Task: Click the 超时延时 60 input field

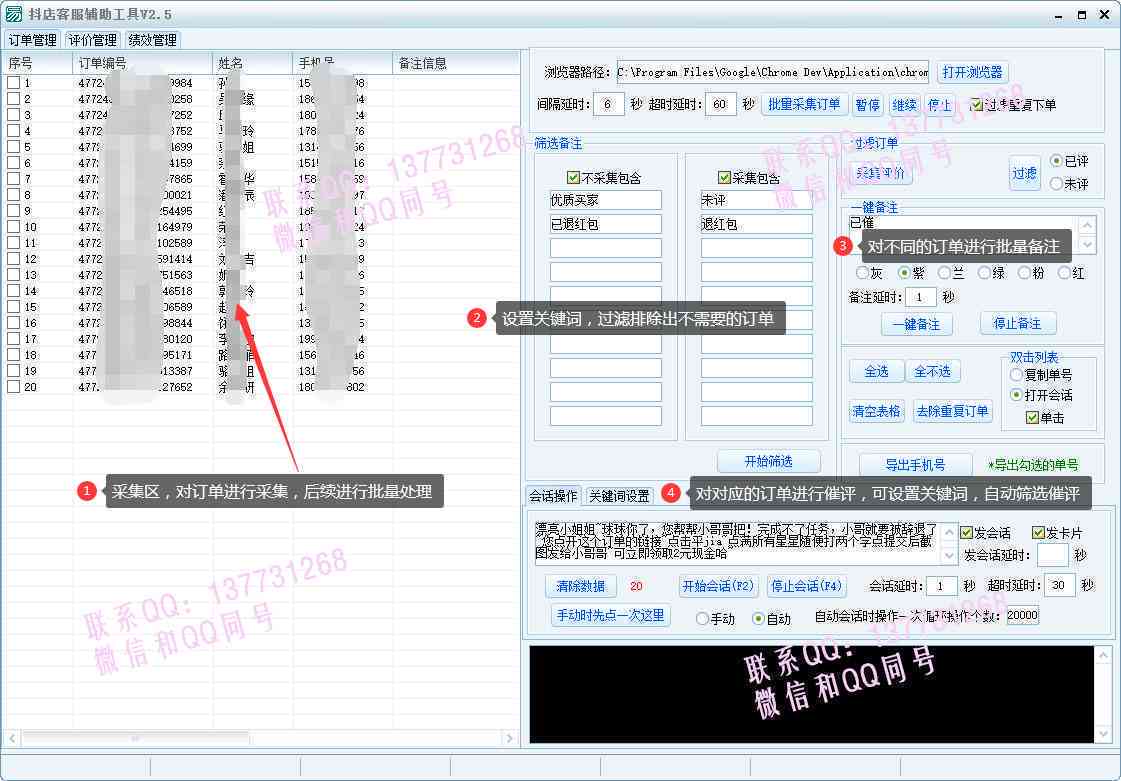Action: [721, 104]
